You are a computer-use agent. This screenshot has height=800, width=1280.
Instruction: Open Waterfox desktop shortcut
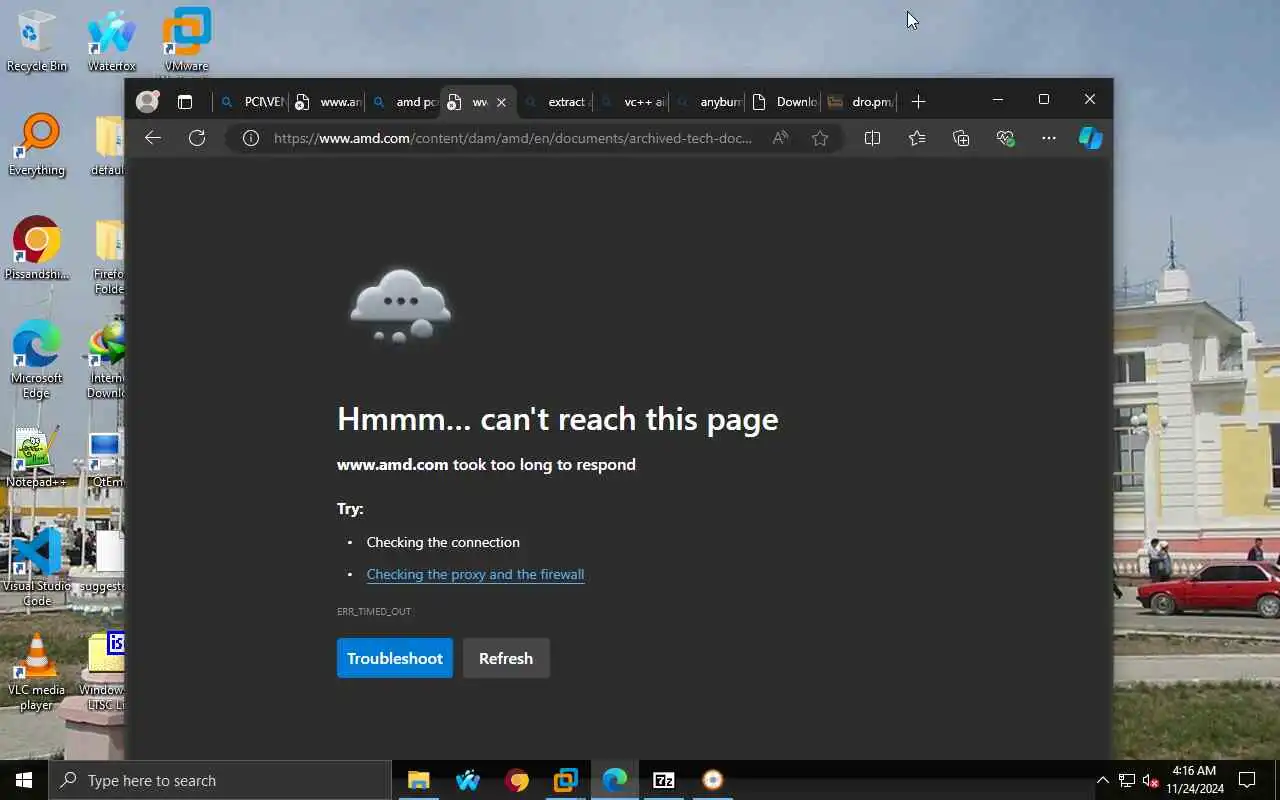click(x=112, y=42)
